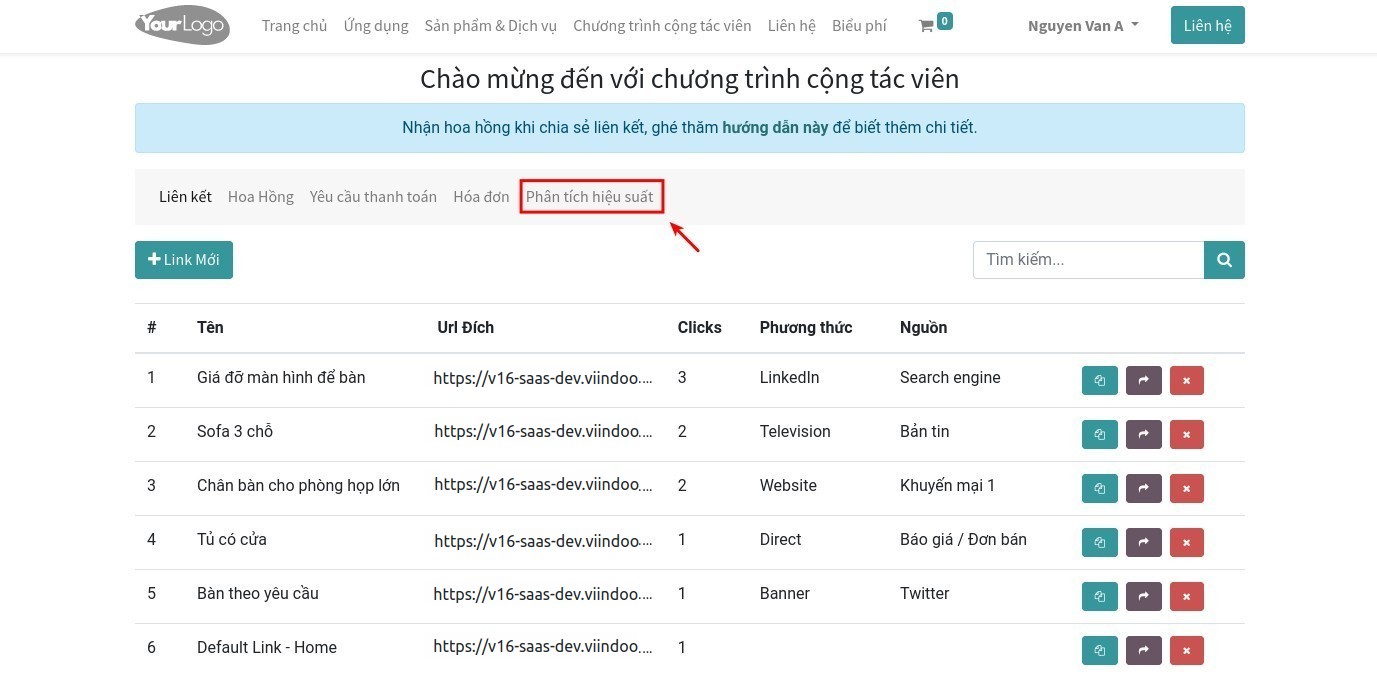Share the Sofa 3 chỗ link
The width and height of the screenshot is (1377, 687).
(1143, 435)
